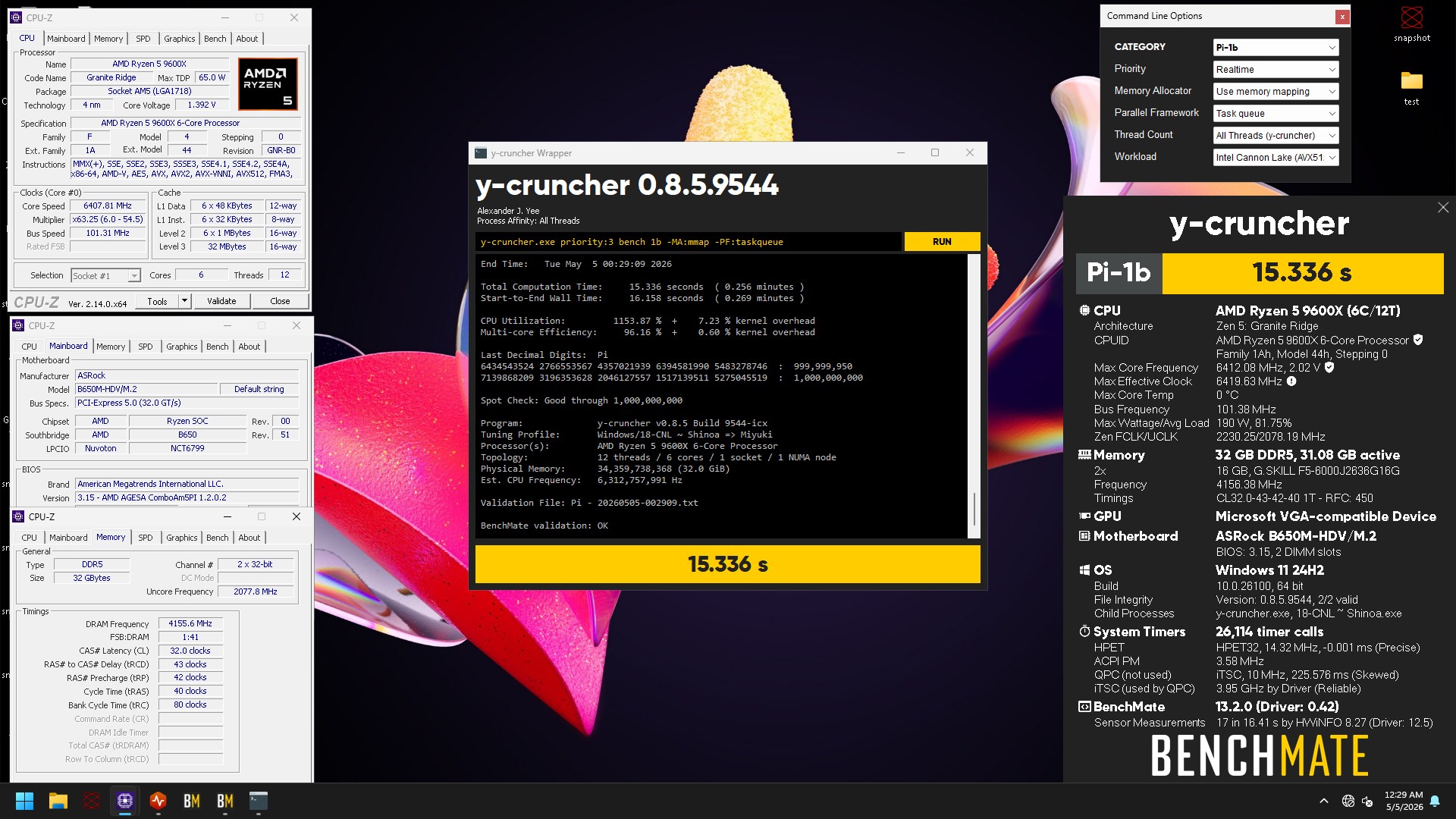1456x819 pixels.
Task: Click BIOS Version 3.15 AGESA text
Action: click(187, 498)
